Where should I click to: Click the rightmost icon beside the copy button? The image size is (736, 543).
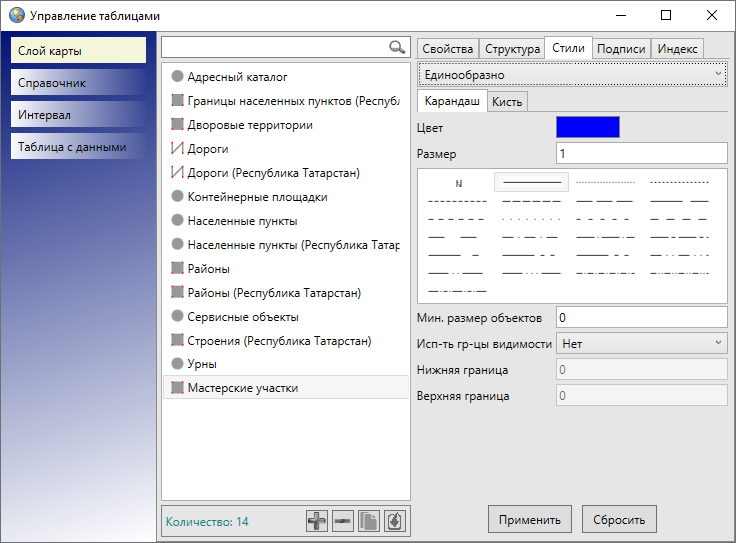395,521
